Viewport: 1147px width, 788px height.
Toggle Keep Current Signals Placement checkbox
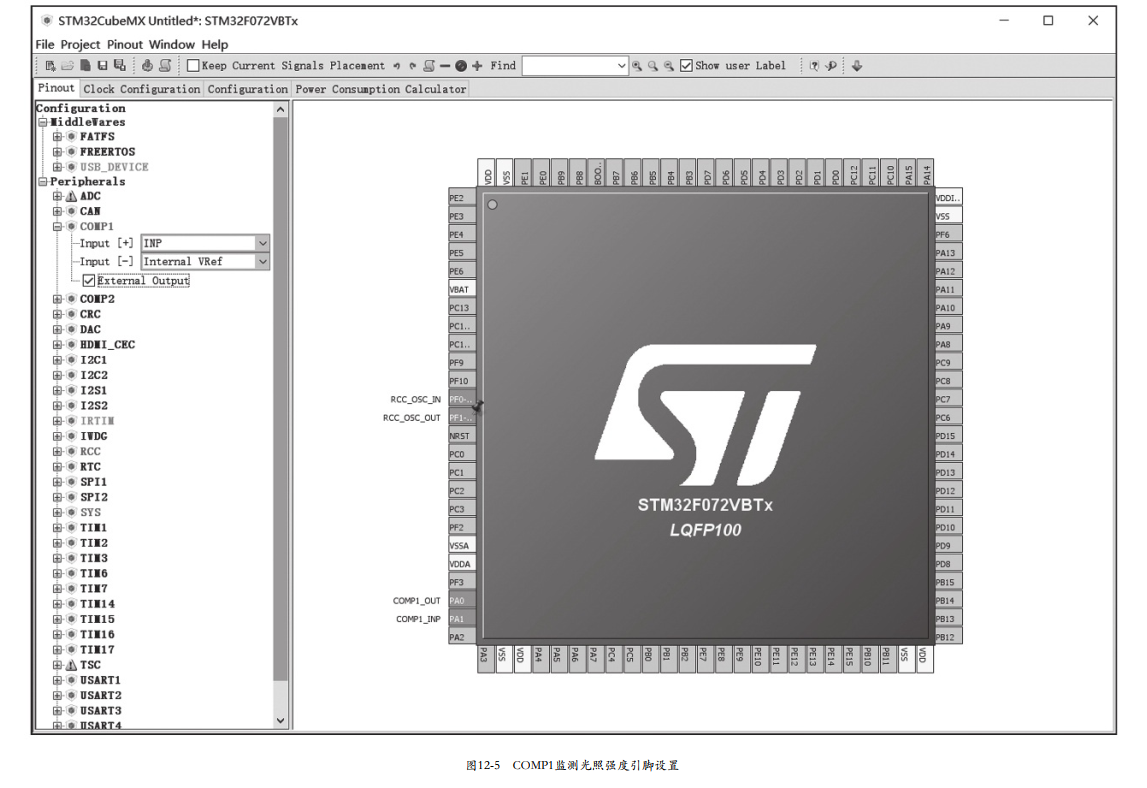tap(193, 66)
